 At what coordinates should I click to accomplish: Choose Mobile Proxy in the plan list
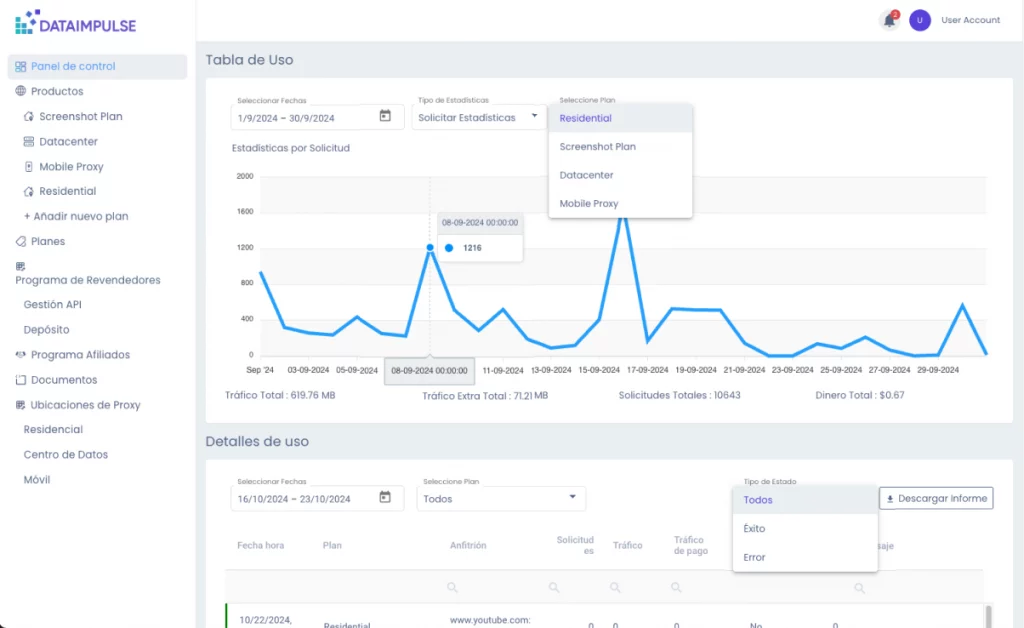coord(588,203)
